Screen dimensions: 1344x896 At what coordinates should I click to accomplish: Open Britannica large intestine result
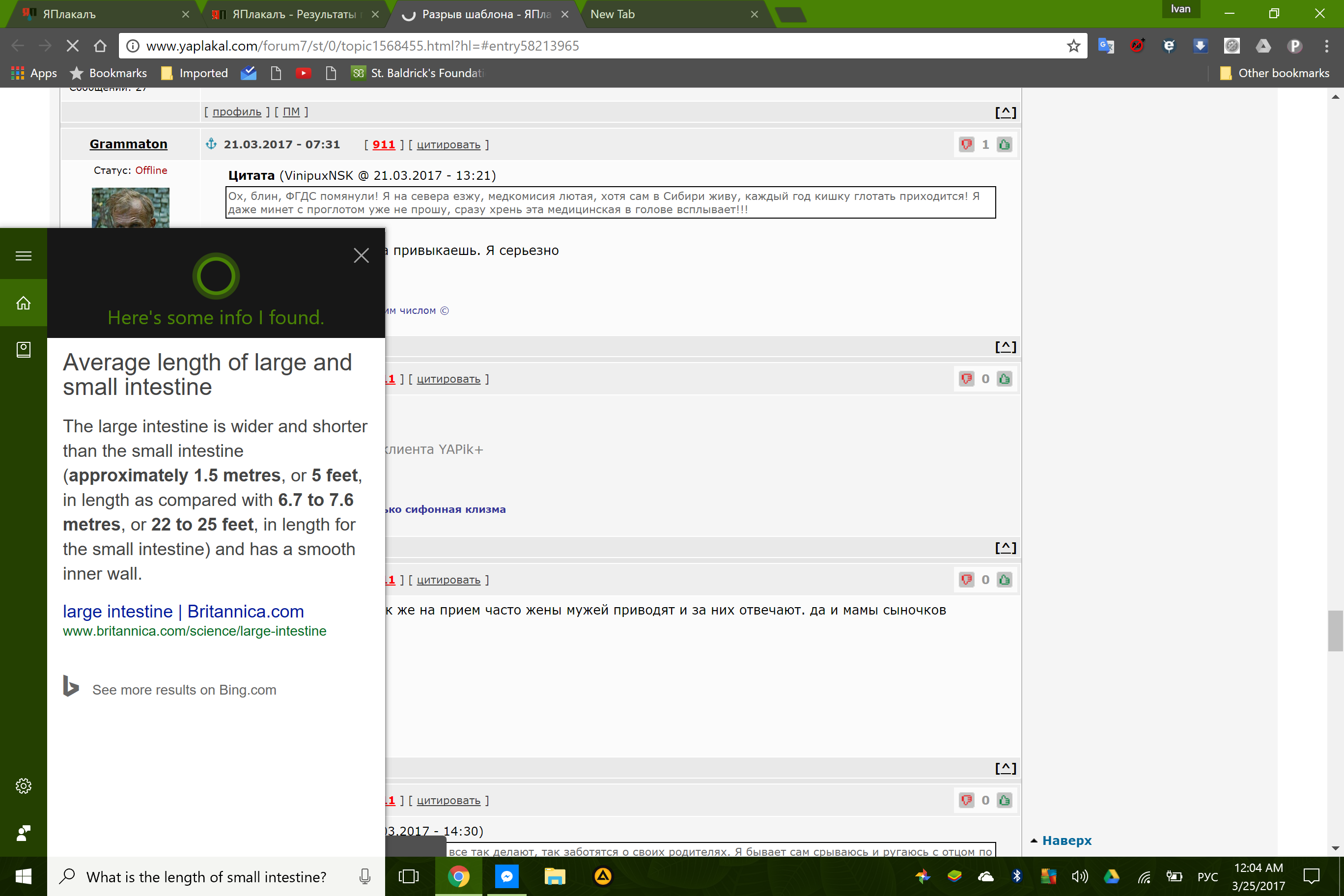(x=183, y=612)
